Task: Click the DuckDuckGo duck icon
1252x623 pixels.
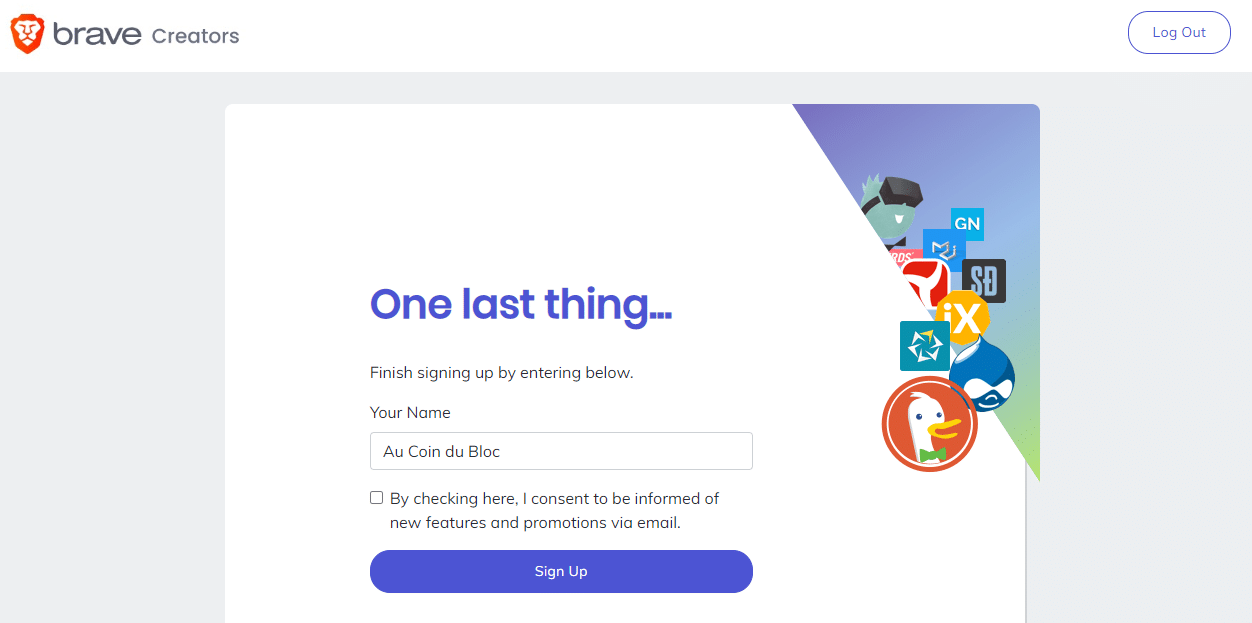Action: 929,424
